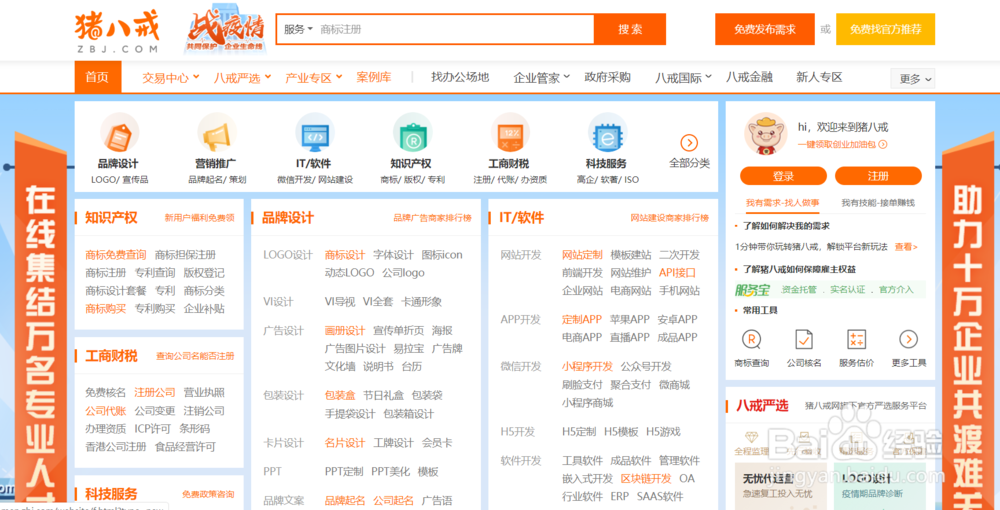Expand the 八戒严选 menu

point(242,78)
